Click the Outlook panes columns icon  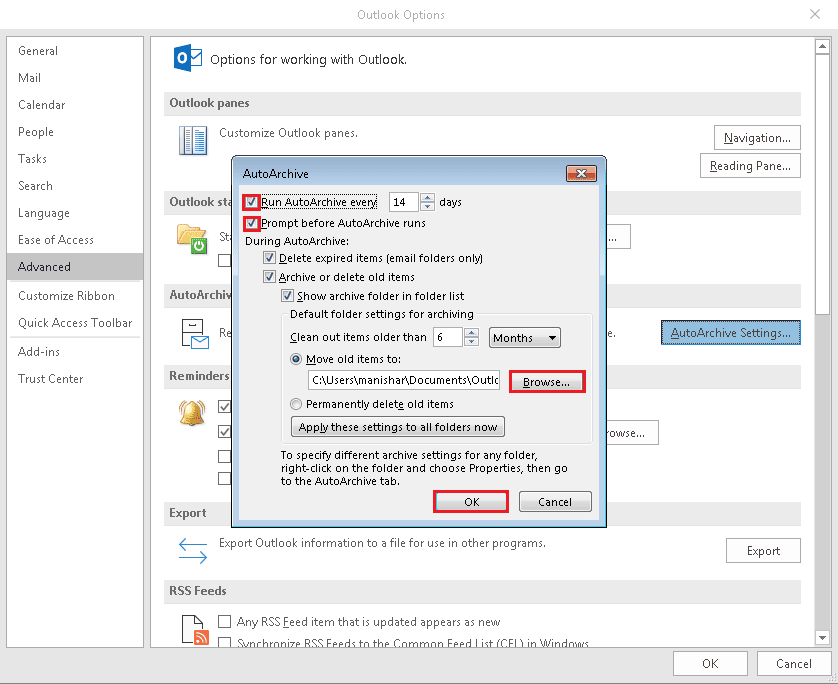tap(193, 141)
